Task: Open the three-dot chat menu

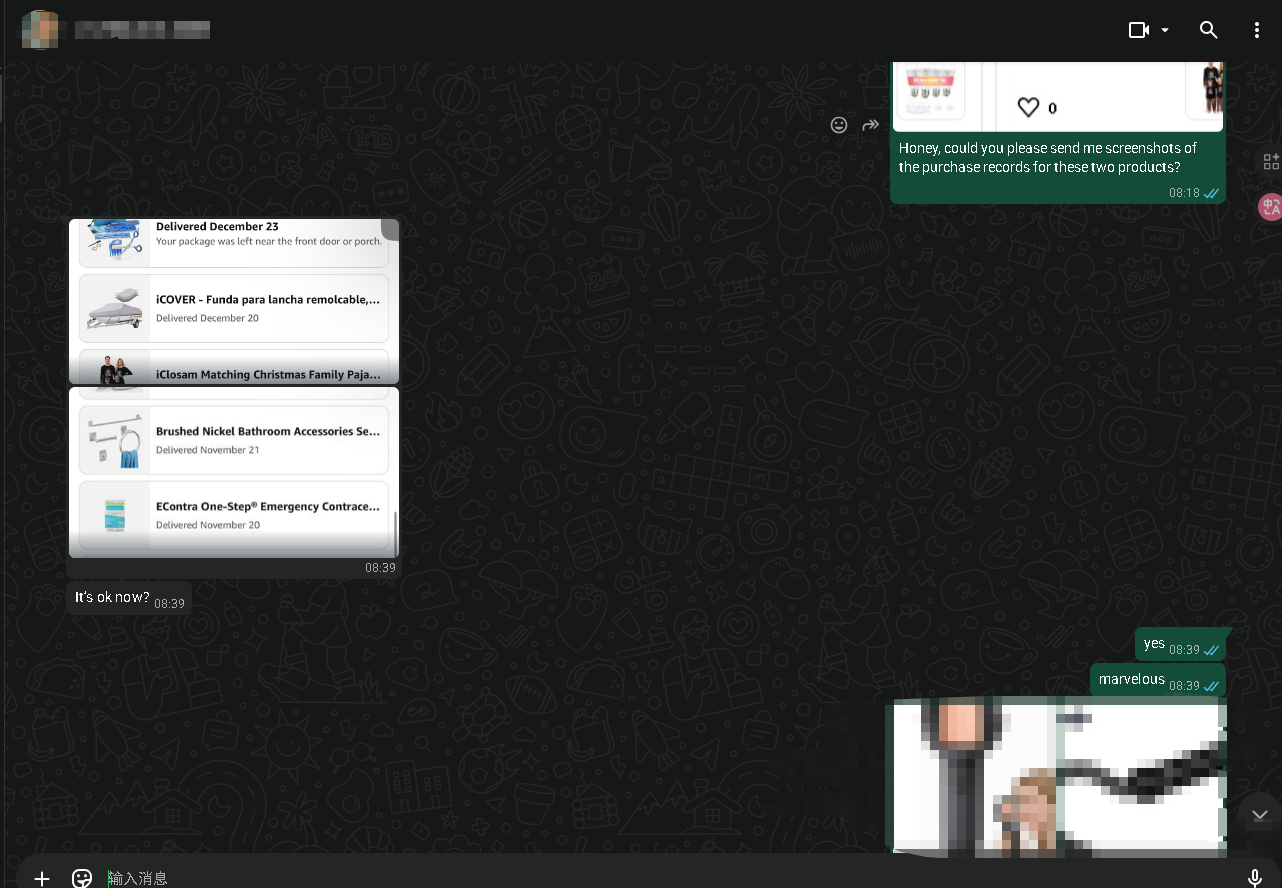Action: tap(1256, 30)
